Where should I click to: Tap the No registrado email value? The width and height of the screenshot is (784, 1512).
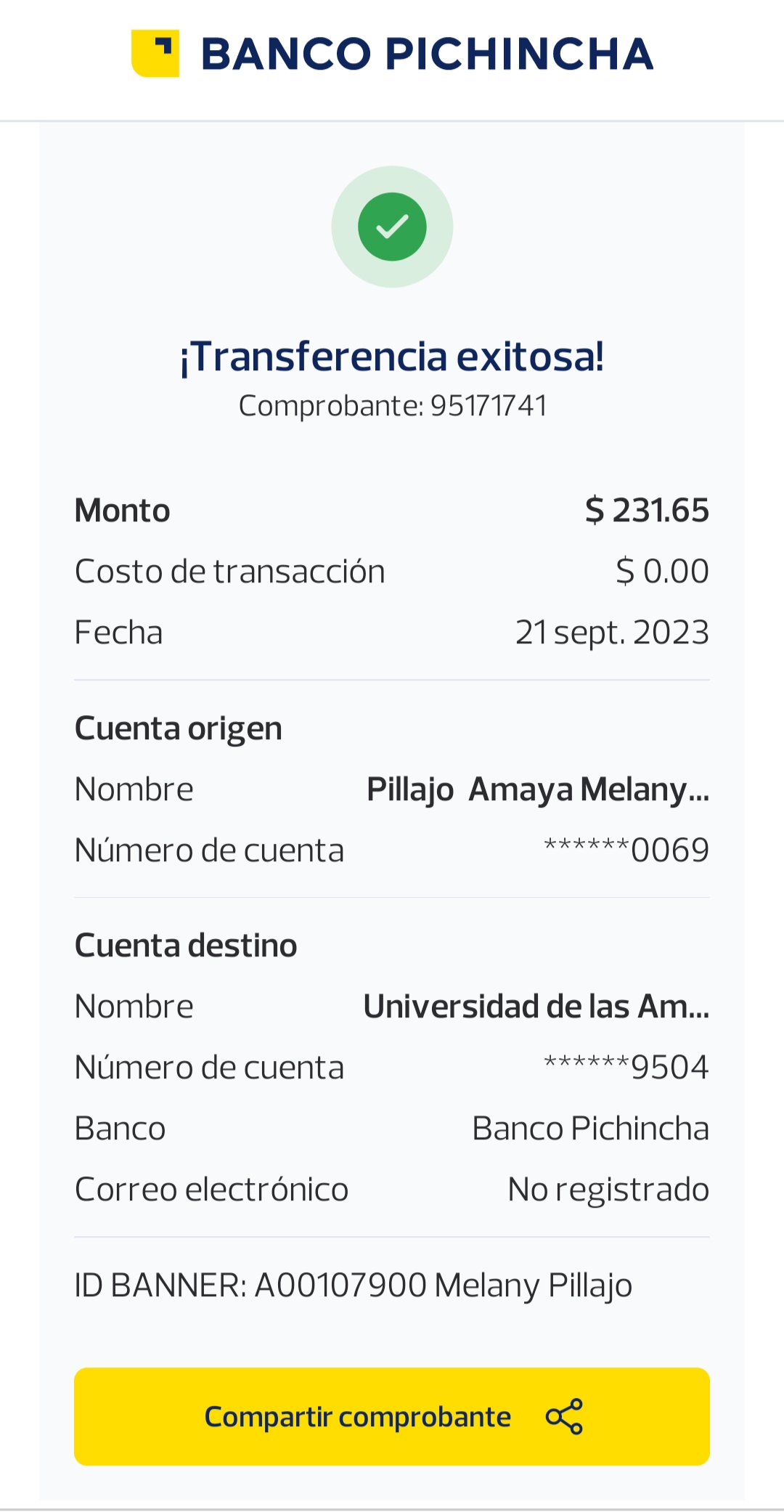608,1190
